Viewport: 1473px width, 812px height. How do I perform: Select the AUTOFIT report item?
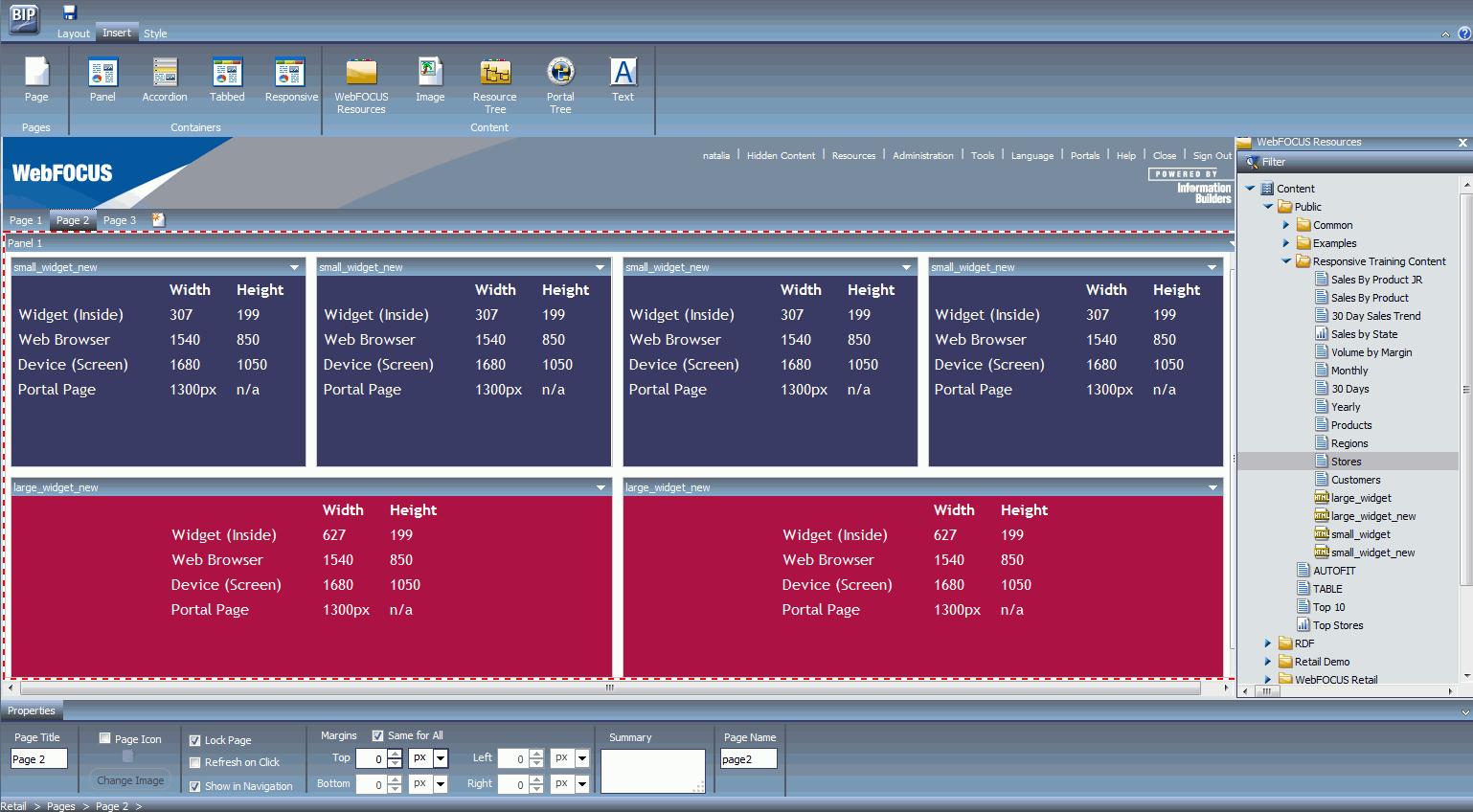pyautogui.click(x=1333, y=571)
